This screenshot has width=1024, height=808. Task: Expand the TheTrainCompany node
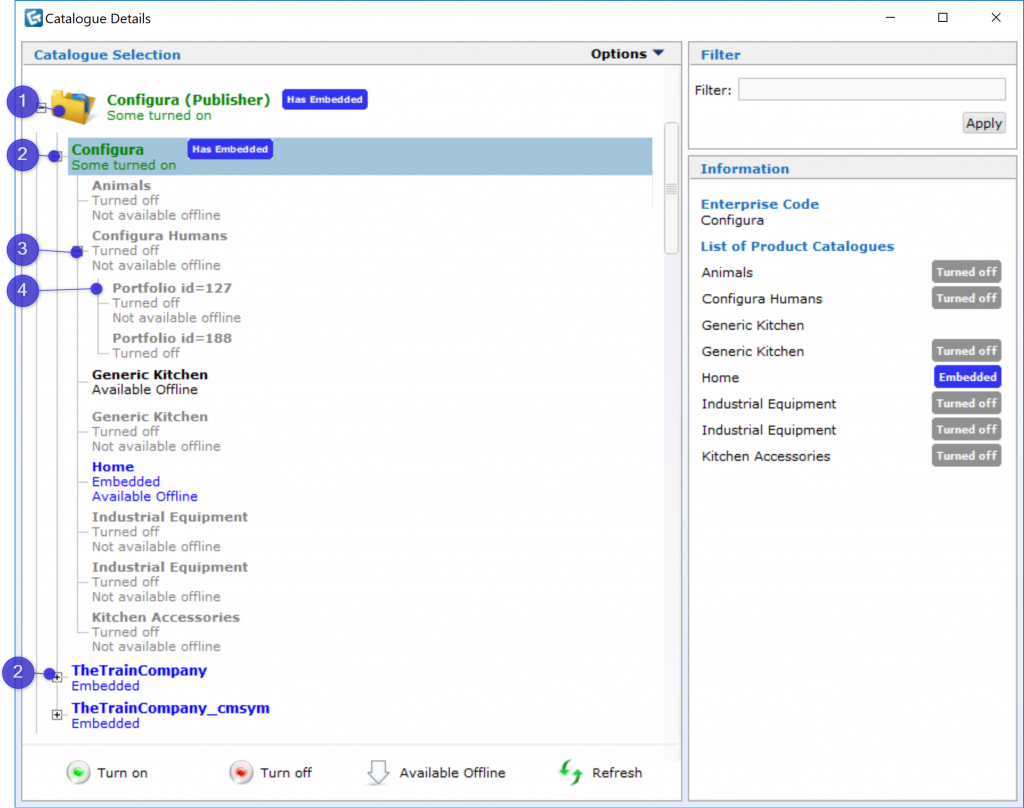[57, 677]
